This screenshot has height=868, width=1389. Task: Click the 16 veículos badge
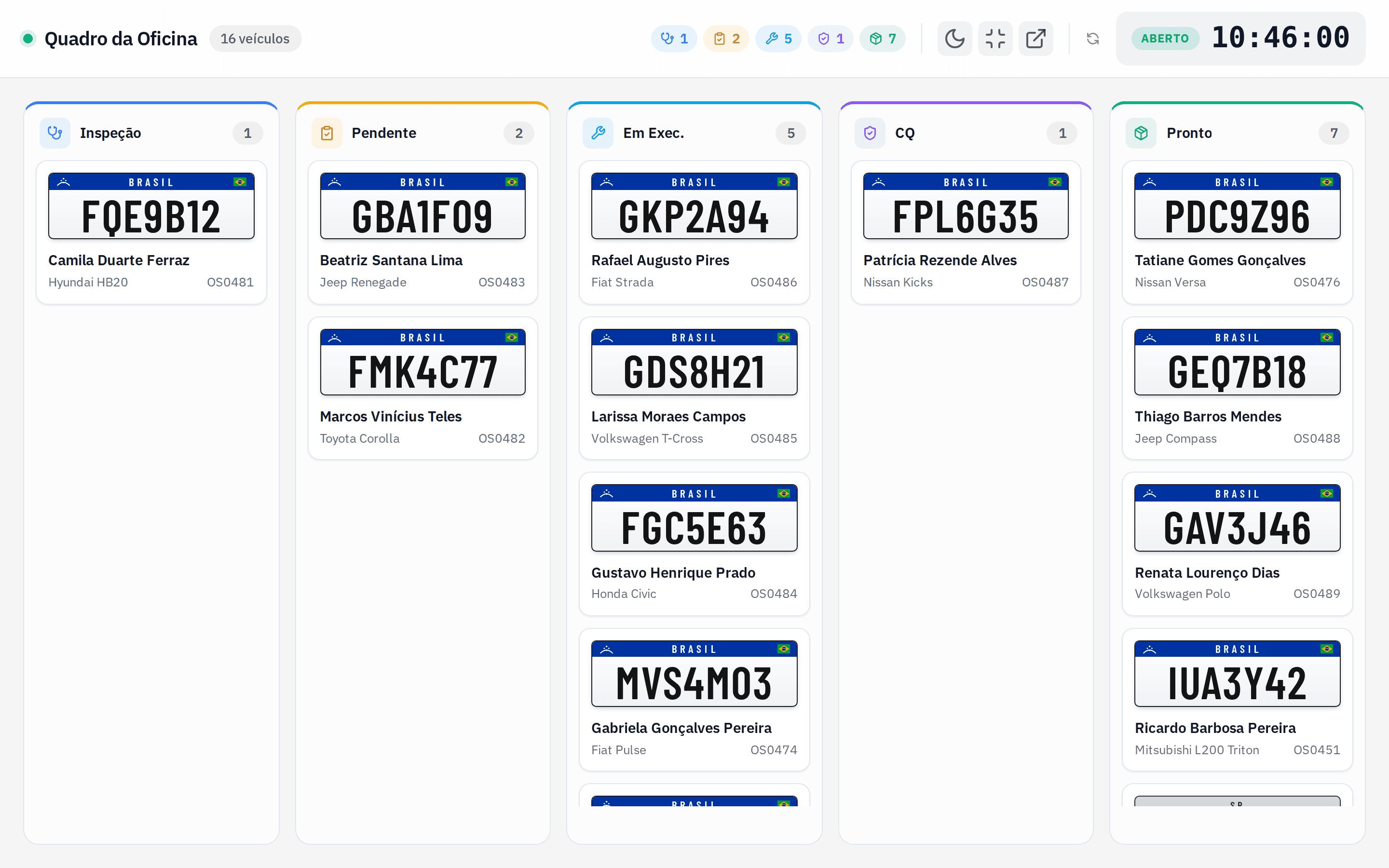255,39
